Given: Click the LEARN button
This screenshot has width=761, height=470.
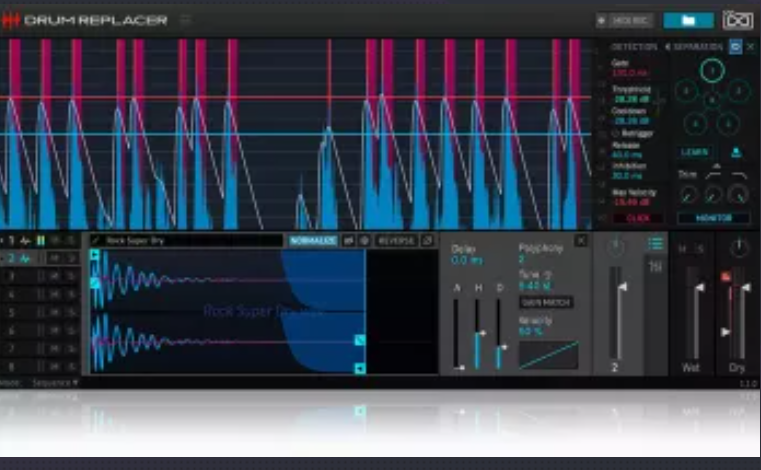Looking at the screenshot, I should point(695,152).
